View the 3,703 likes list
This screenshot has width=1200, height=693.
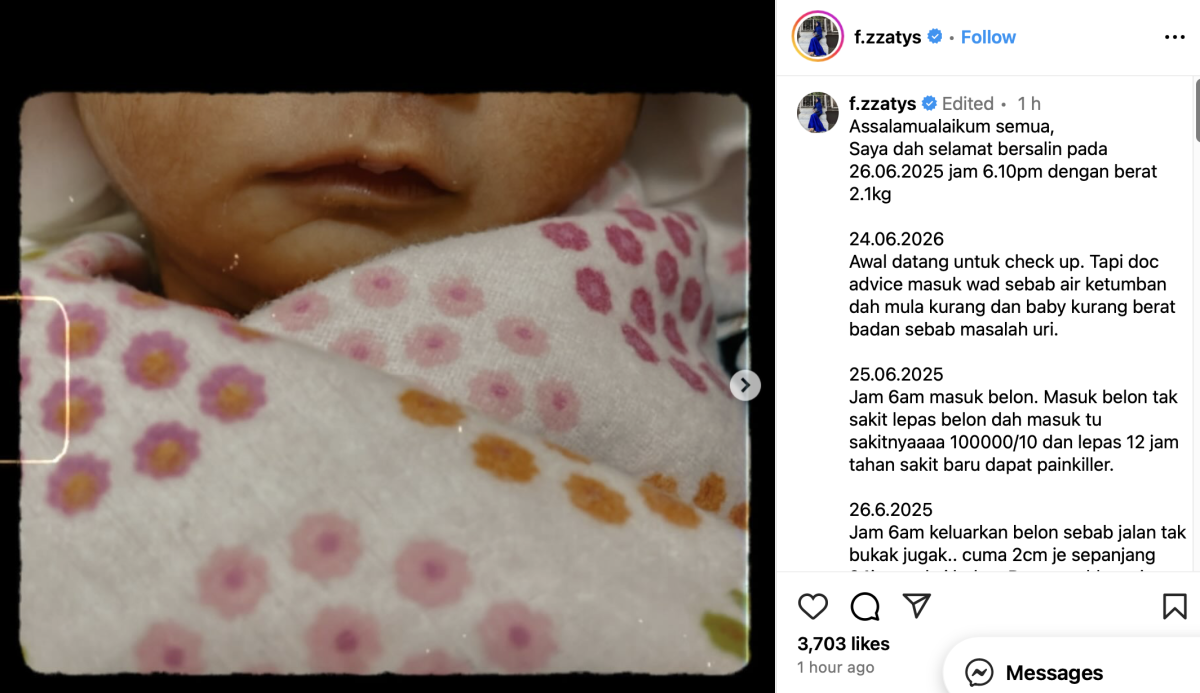843,644
